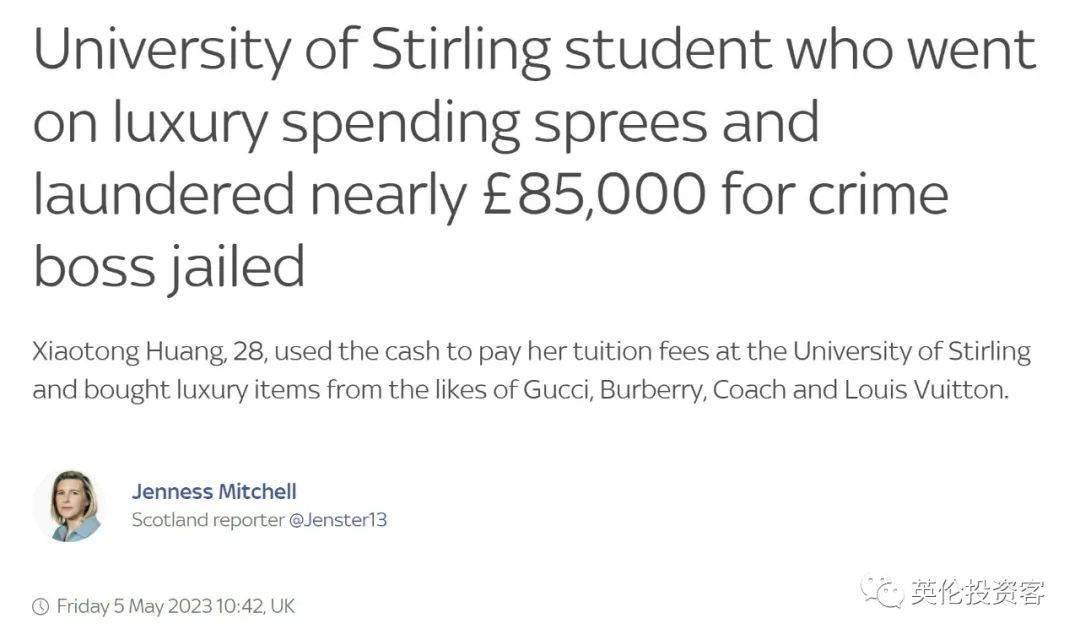Click the name 'Xiaotong Huang' in the summary
The image size is (1080, 640).
(x=128, y=352)
